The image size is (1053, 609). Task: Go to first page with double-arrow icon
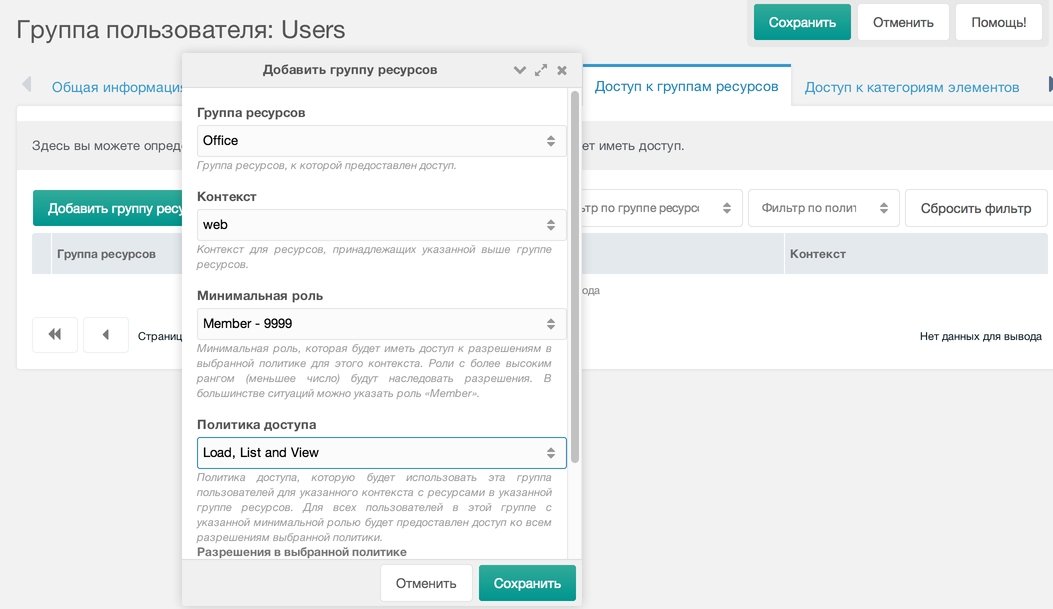[x=55, y=334]
